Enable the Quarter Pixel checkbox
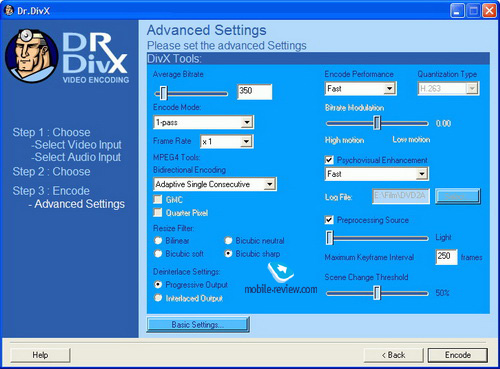Image resolution: width=500 pixels, height=369 pixels. click(157, 212)
